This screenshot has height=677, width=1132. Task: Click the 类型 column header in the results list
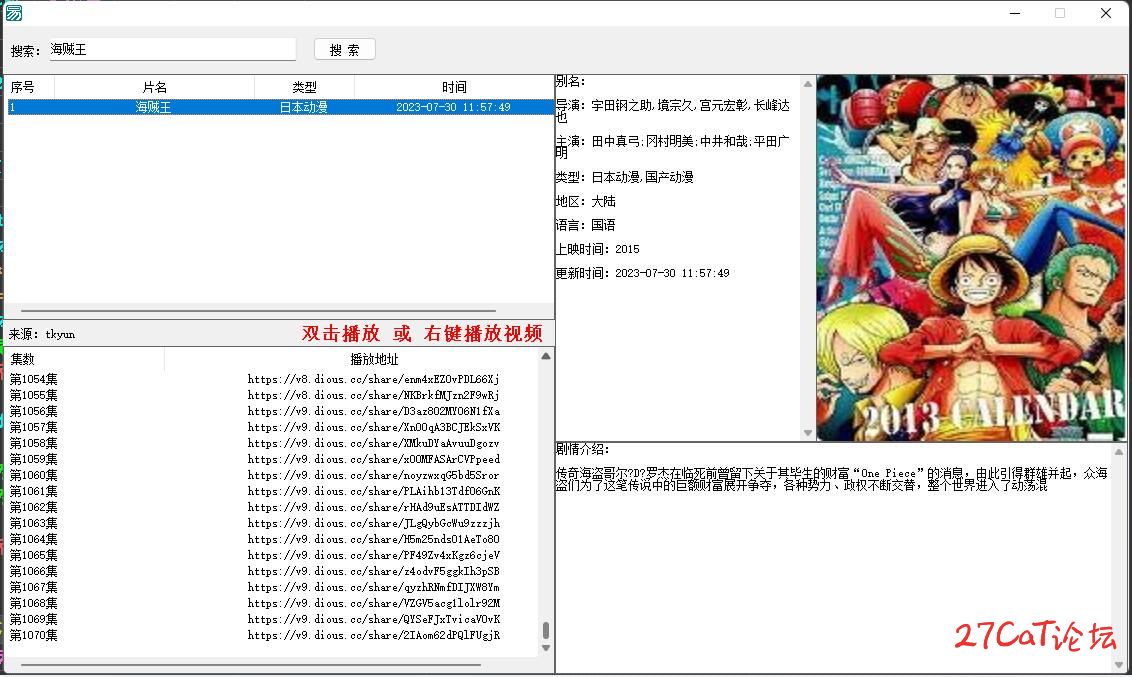pos(304,87)
